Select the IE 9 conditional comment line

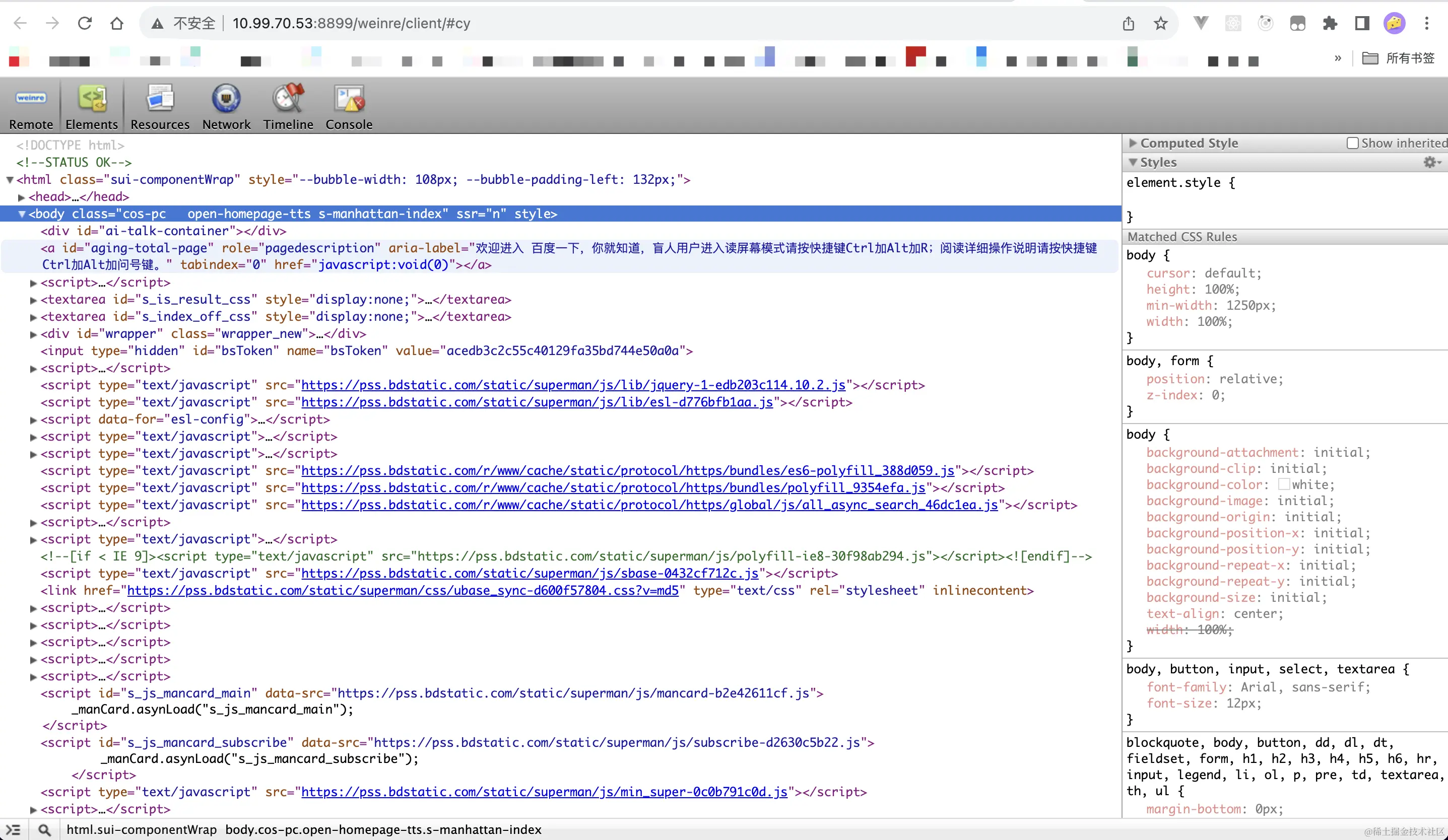coord(566,556)
